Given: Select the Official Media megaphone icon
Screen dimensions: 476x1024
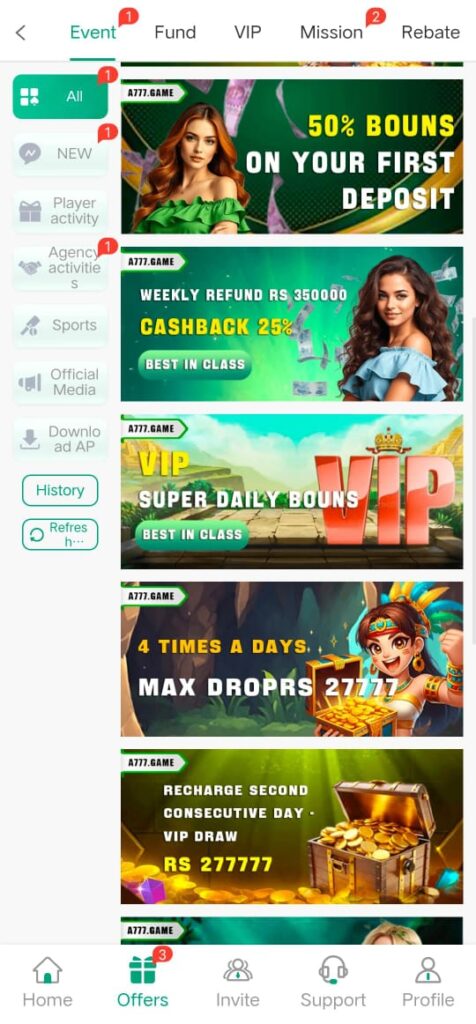Looking at the screenshot, I should click(29, 382).
